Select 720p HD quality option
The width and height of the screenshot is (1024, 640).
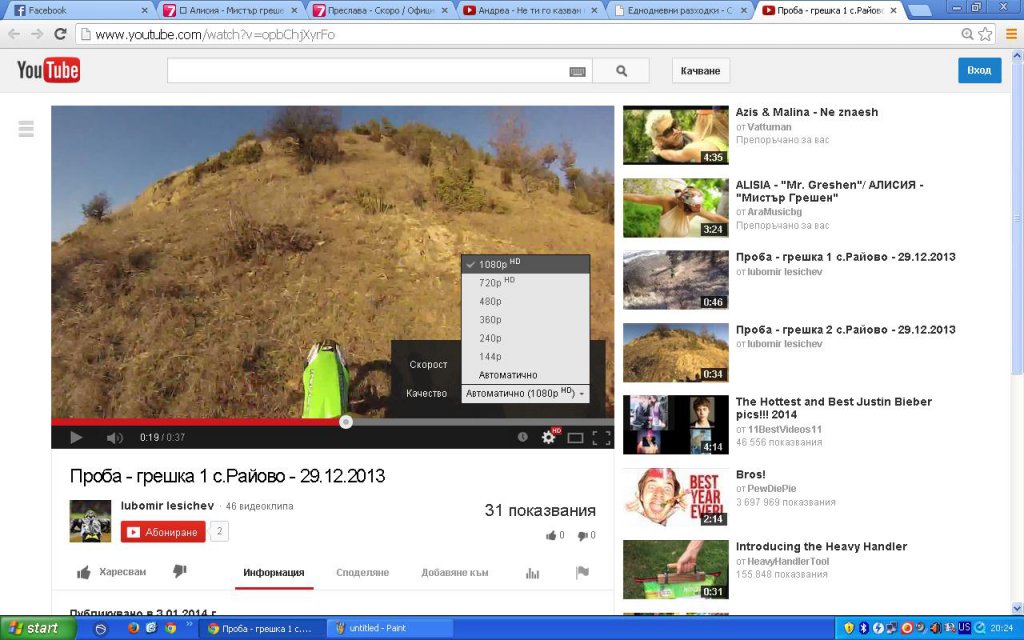[526, 282]
